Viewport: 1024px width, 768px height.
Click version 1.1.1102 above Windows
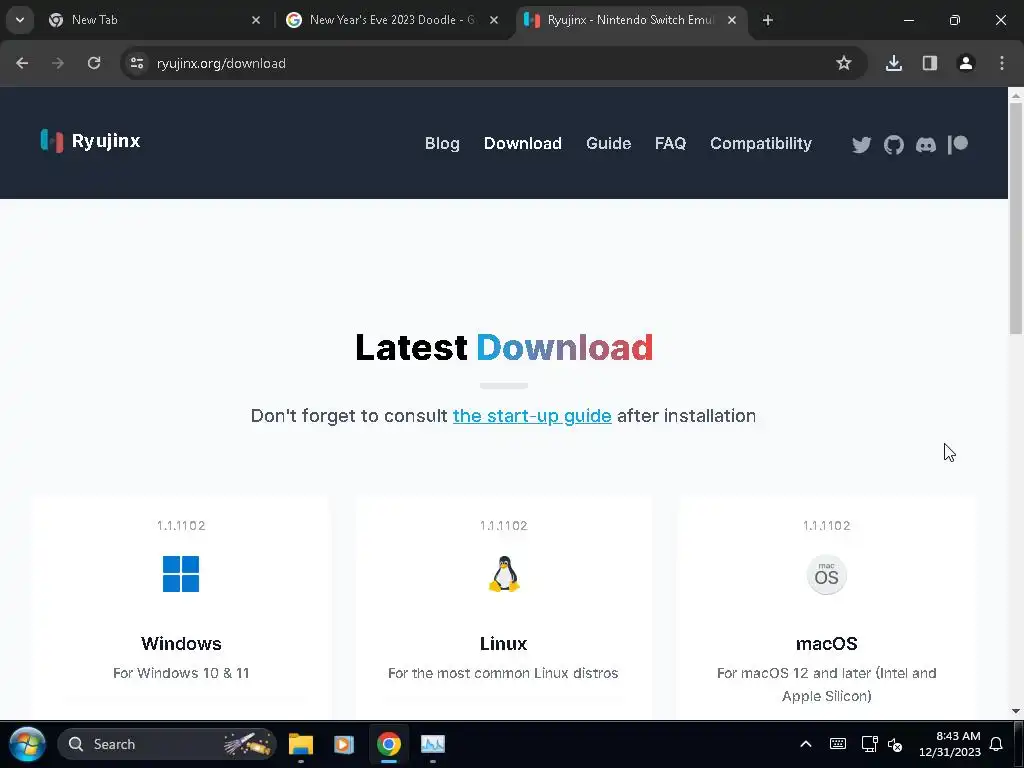181,526
